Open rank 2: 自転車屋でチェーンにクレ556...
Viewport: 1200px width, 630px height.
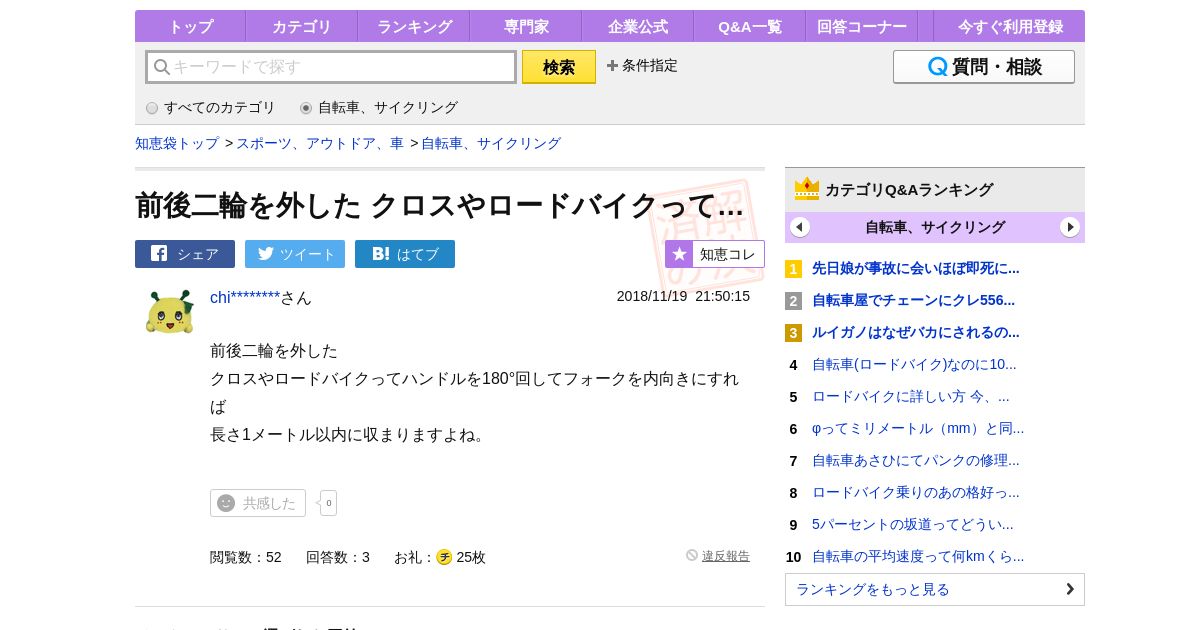(913, 300)
